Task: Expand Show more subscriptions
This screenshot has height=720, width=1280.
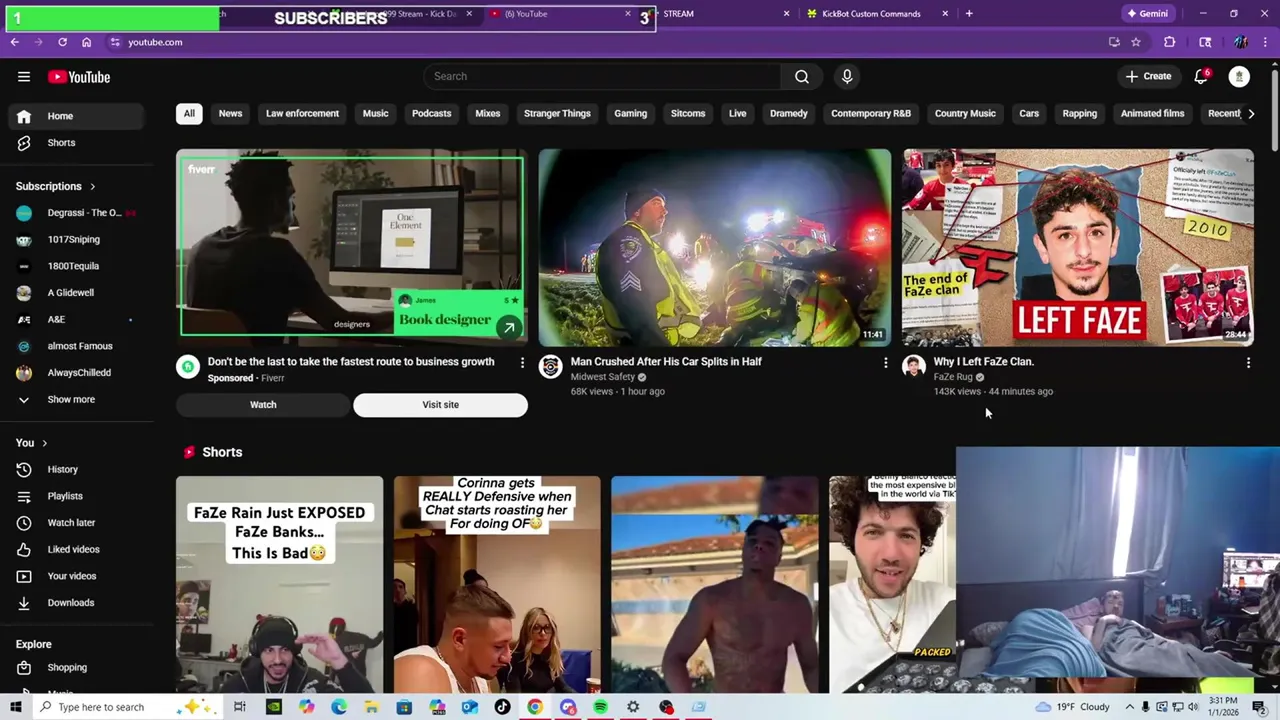Action: pyautogui.click(x=78, y=399)
